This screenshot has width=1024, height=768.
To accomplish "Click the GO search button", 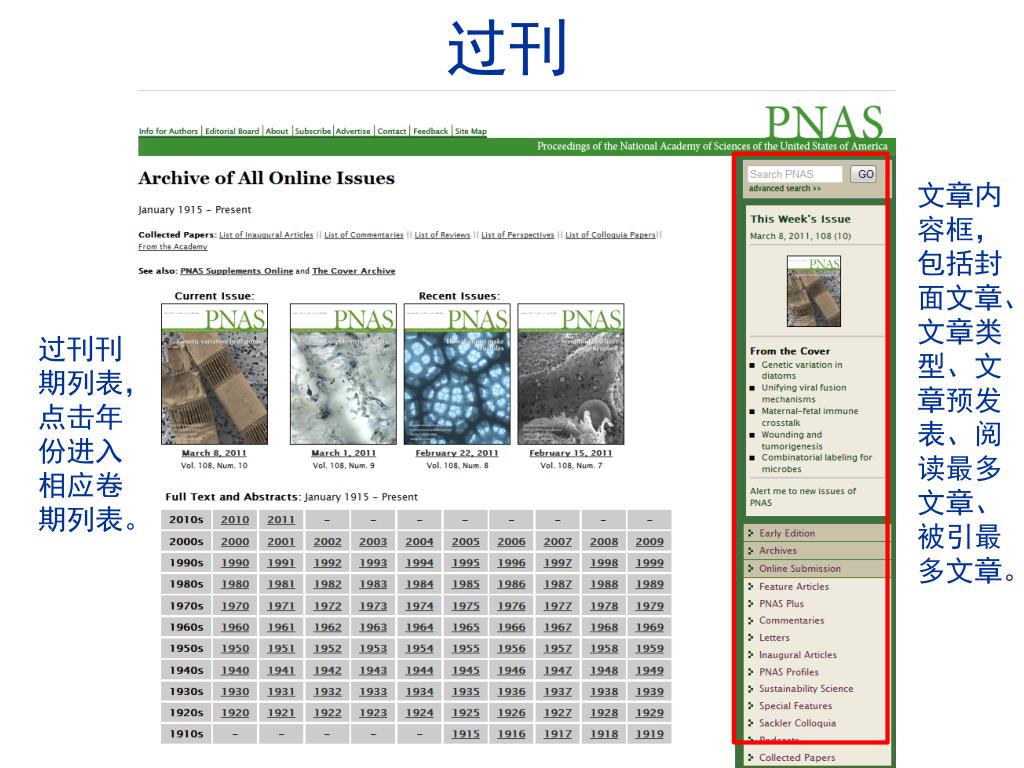I will point(865,174).
